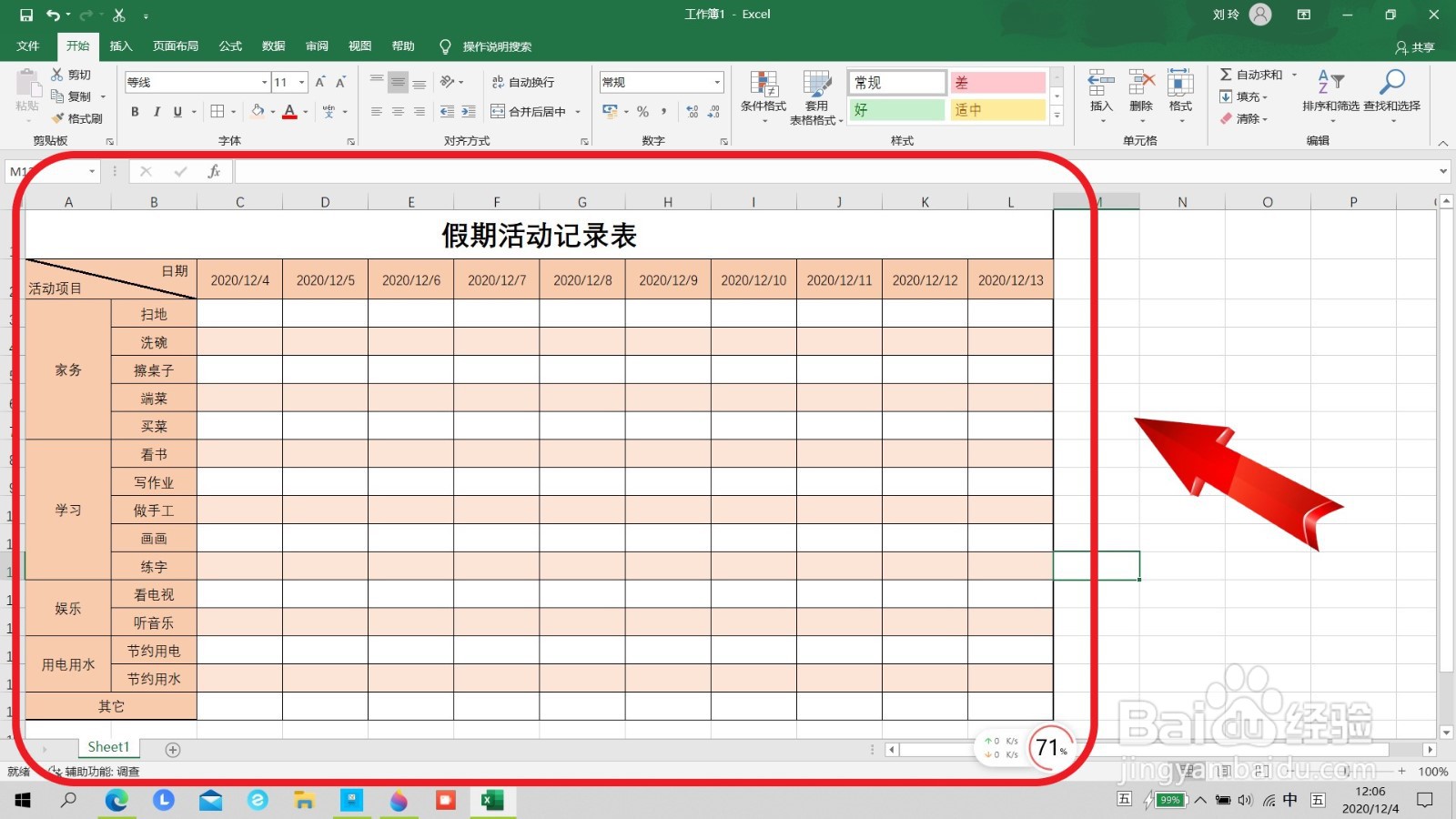The width and height of the screenshot is (1456, 819).
Task: Click Wrap Text (自动换行)
Action: coord(523,82)
